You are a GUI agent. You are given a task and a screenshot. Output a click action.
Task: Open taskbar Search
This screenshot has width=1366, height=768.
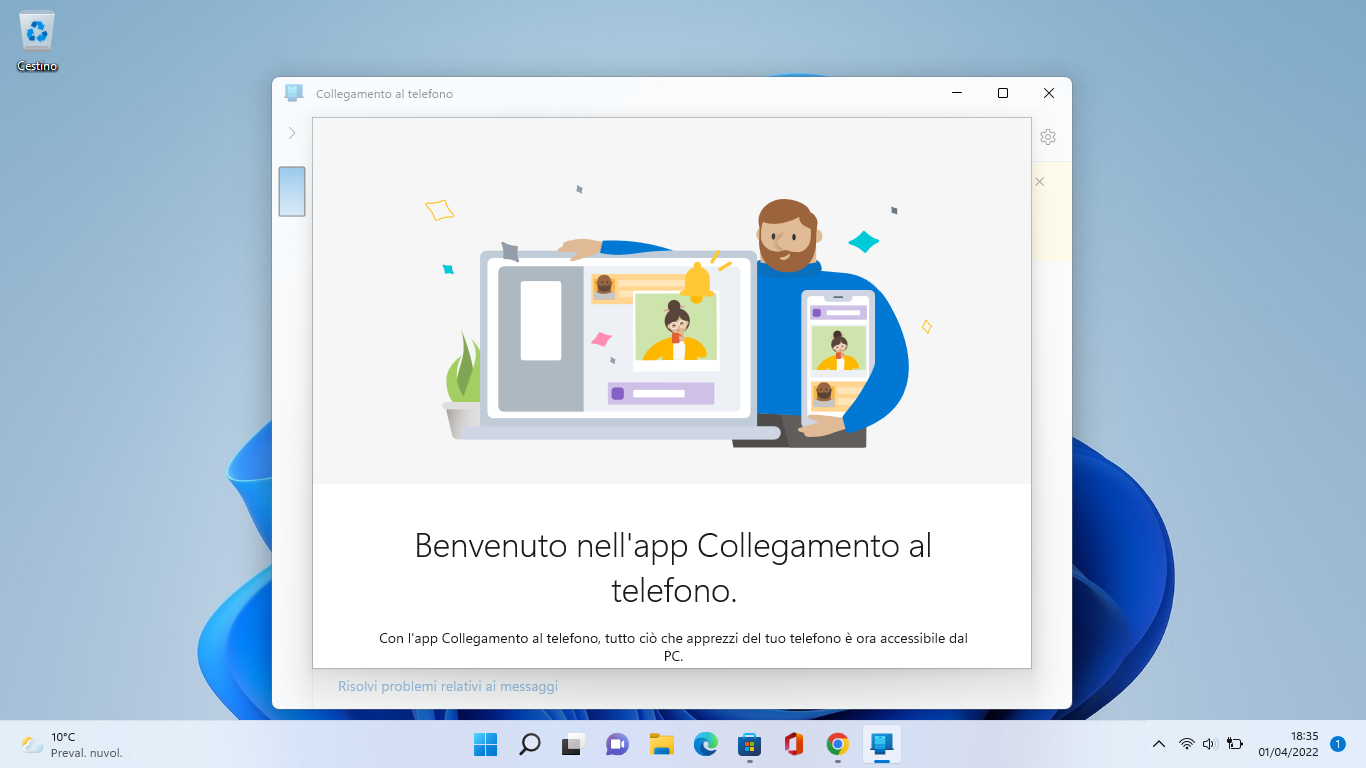[529, 744]
